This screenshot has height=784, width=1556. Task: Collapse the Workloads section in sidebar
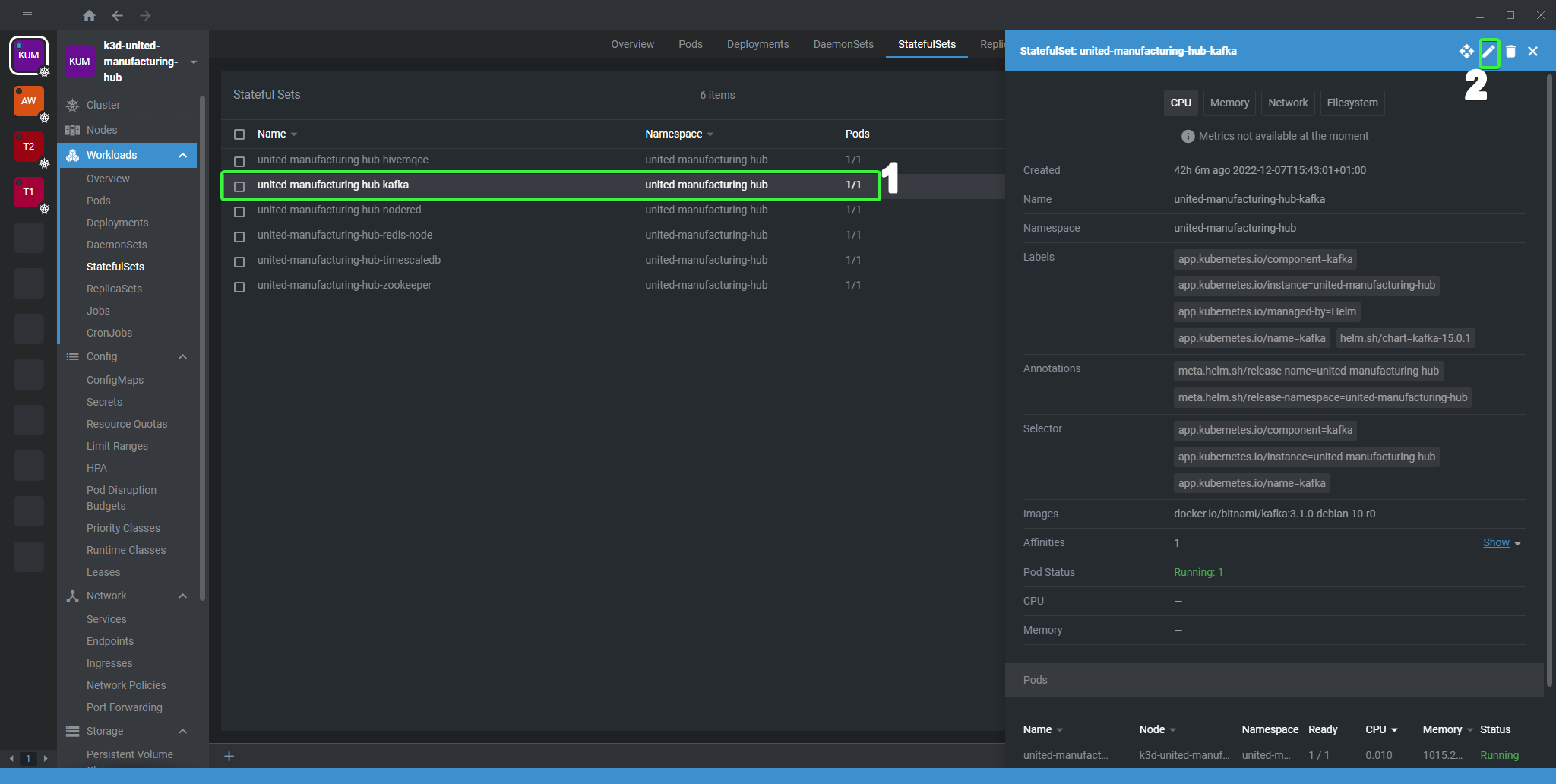pyautogui.click(x=182, y=155)
